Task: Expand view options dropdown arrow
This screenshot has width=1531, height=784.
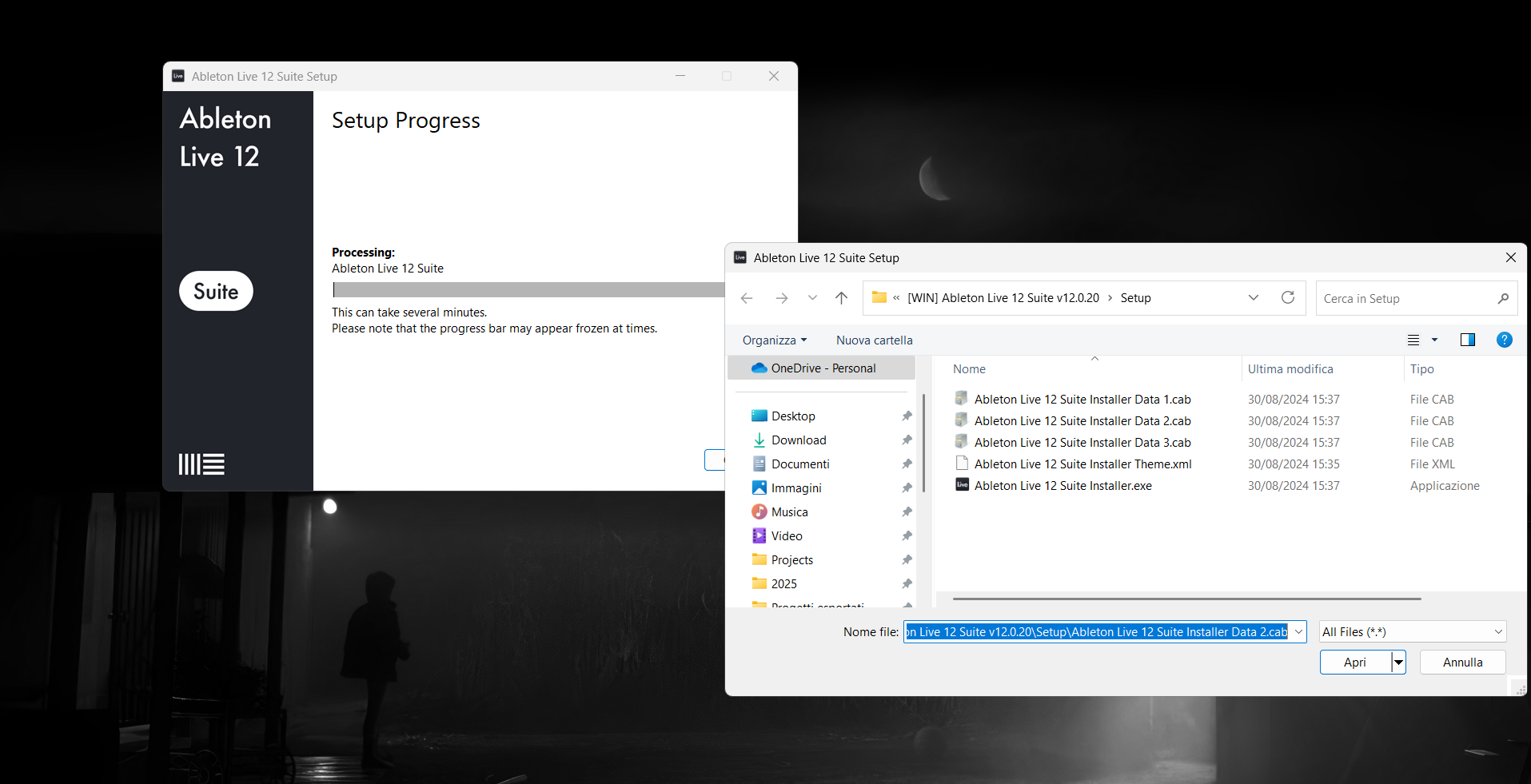Action: 1434,340
